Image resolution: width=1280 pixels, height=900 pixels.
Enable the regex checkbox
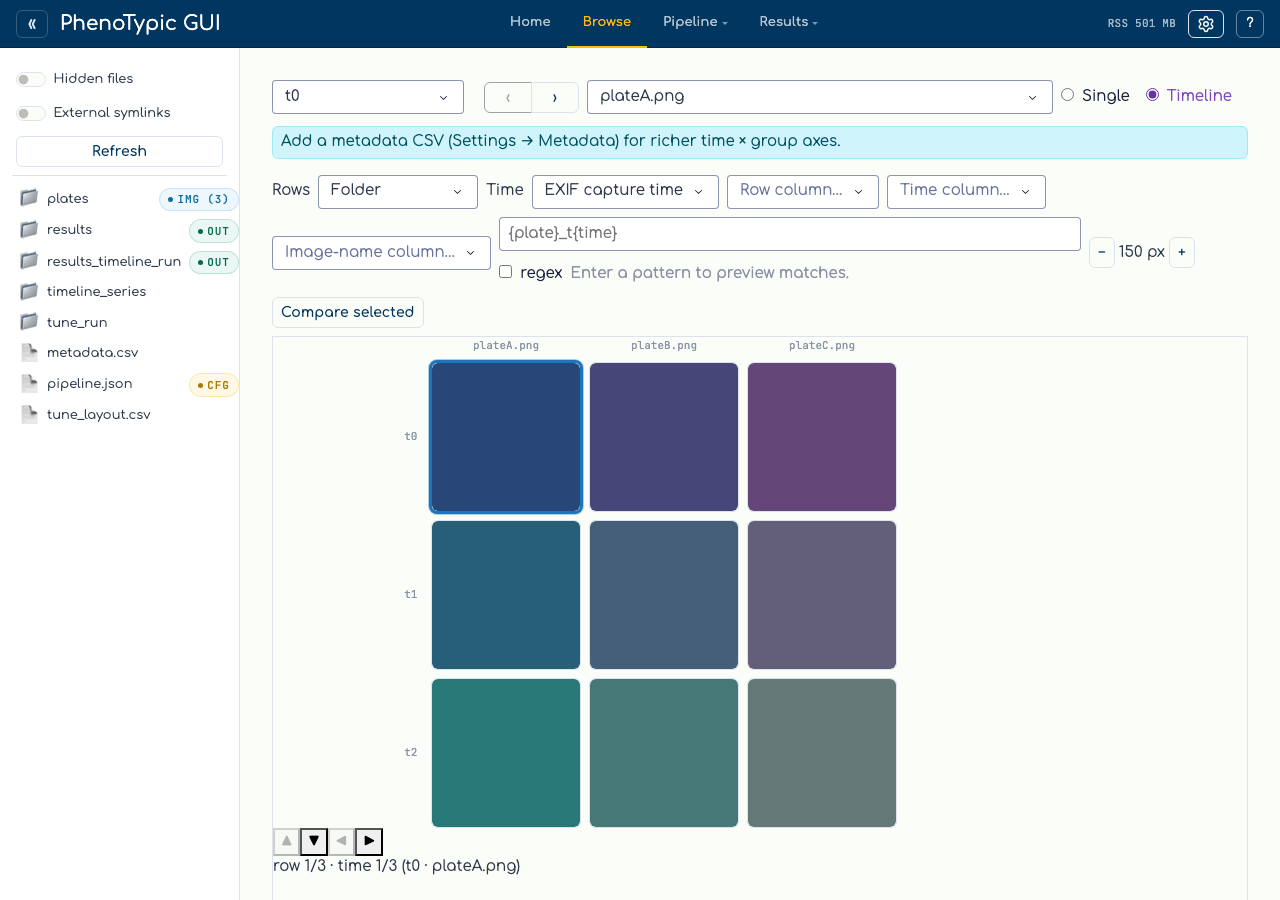505,272
